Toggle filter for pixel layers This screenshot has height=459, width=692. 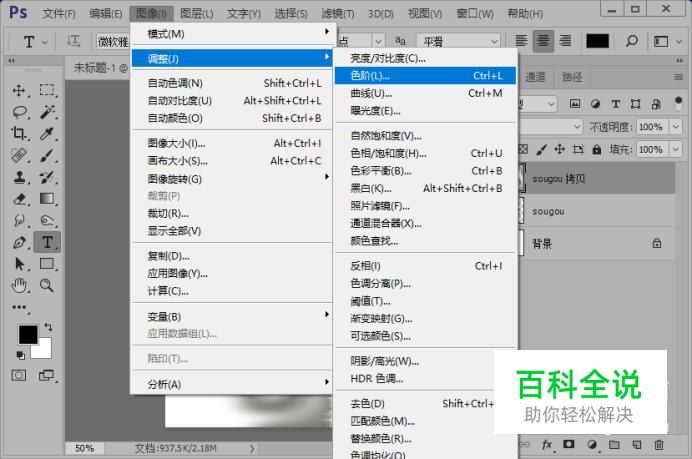tap(575, 104)
